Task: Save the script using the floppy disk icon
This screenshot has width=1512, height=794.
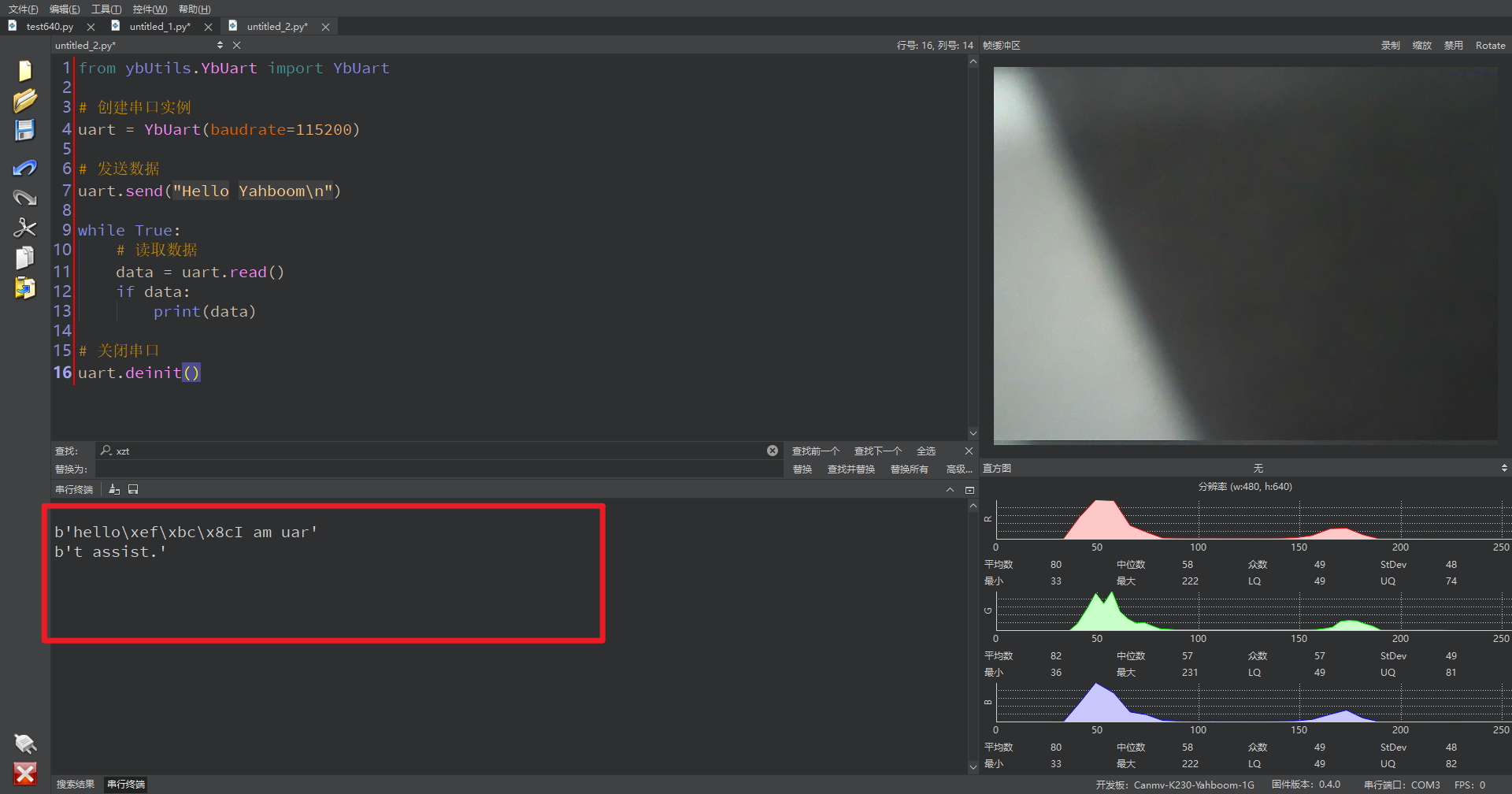Action: (x=24, y=131)
